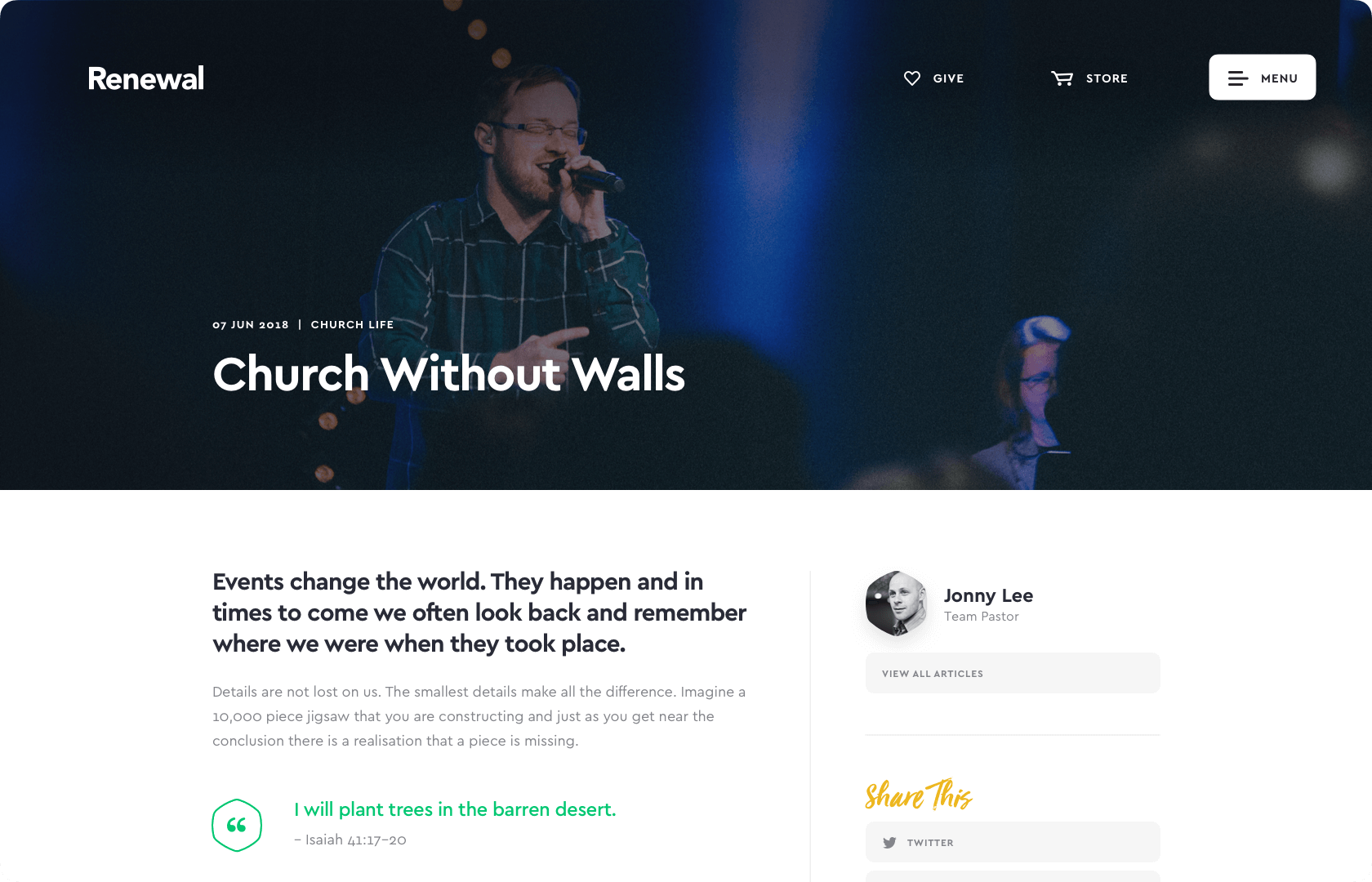Click the hamburger lines menu icon
Screen dimensions: 1372x882
click(x=1238, y=78)
